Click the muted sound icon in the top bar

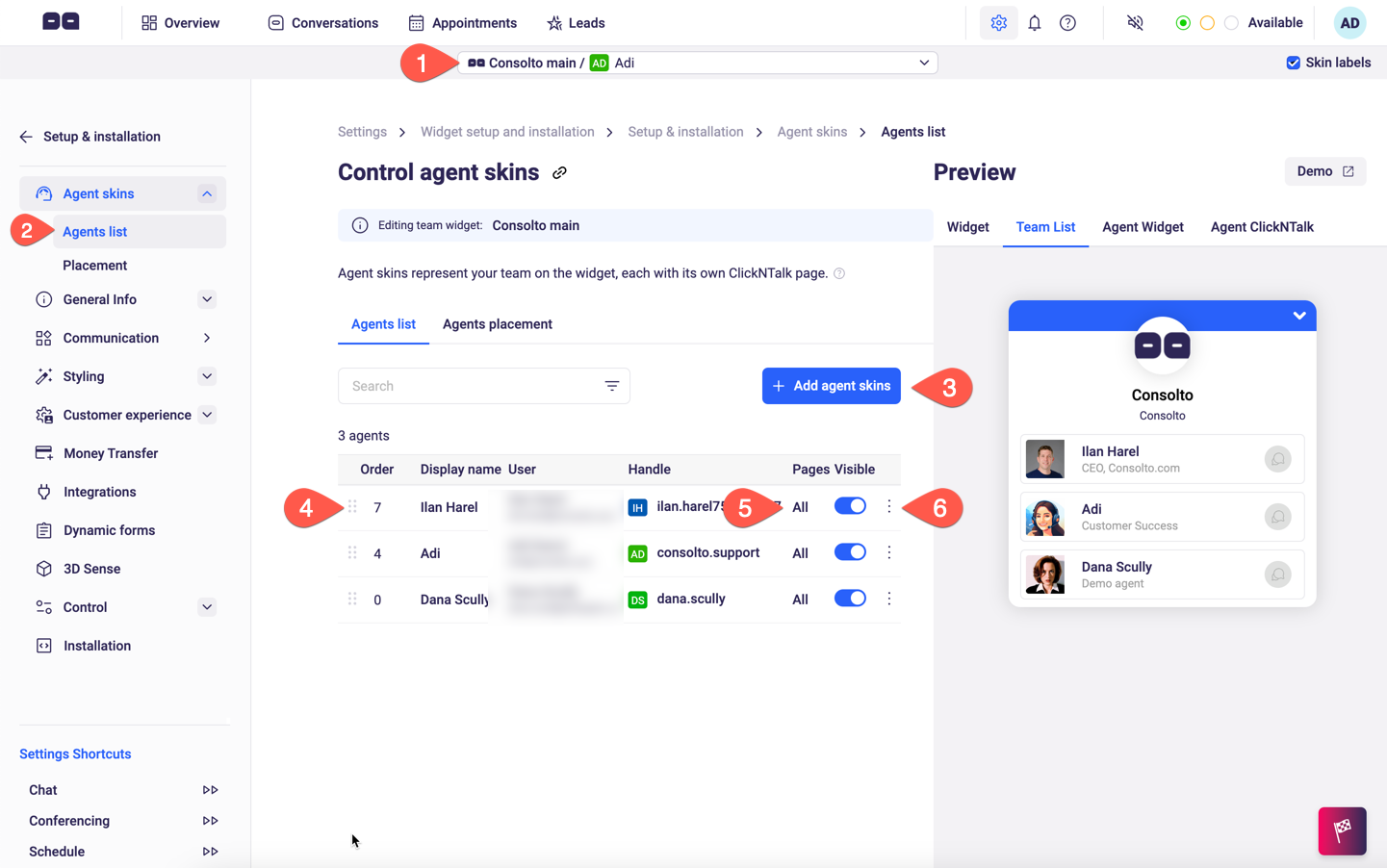[1134, 22]
